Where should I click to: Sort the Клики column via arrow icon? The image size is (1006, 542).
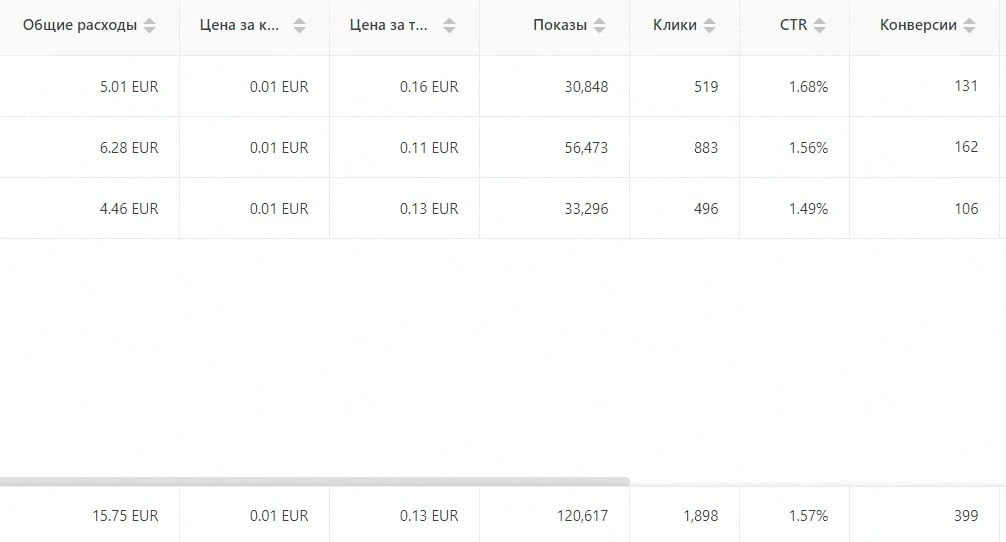click(710, 26)
